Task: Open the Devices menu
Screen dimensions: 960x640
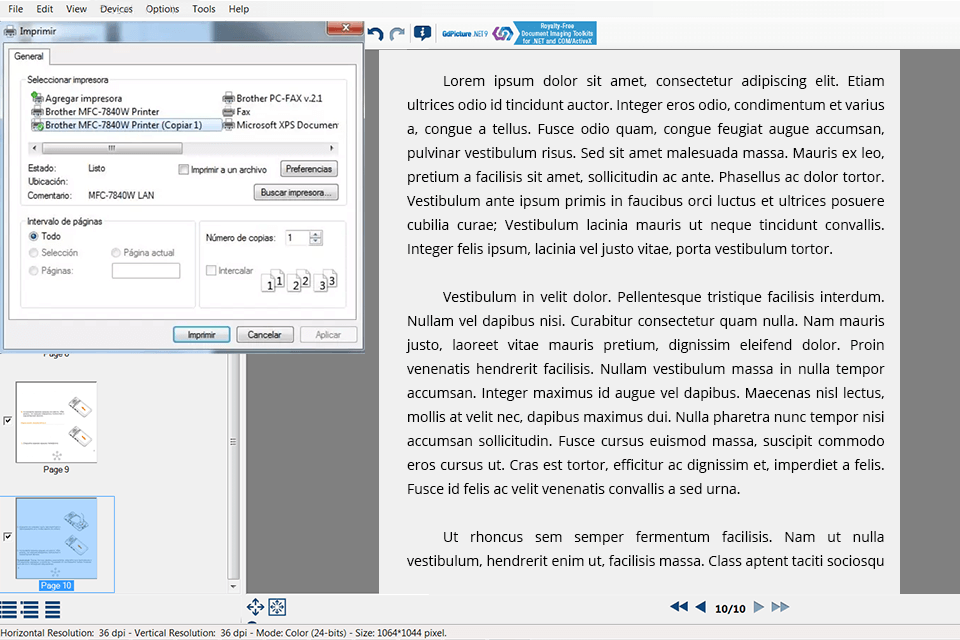Action: coord(116,8)
